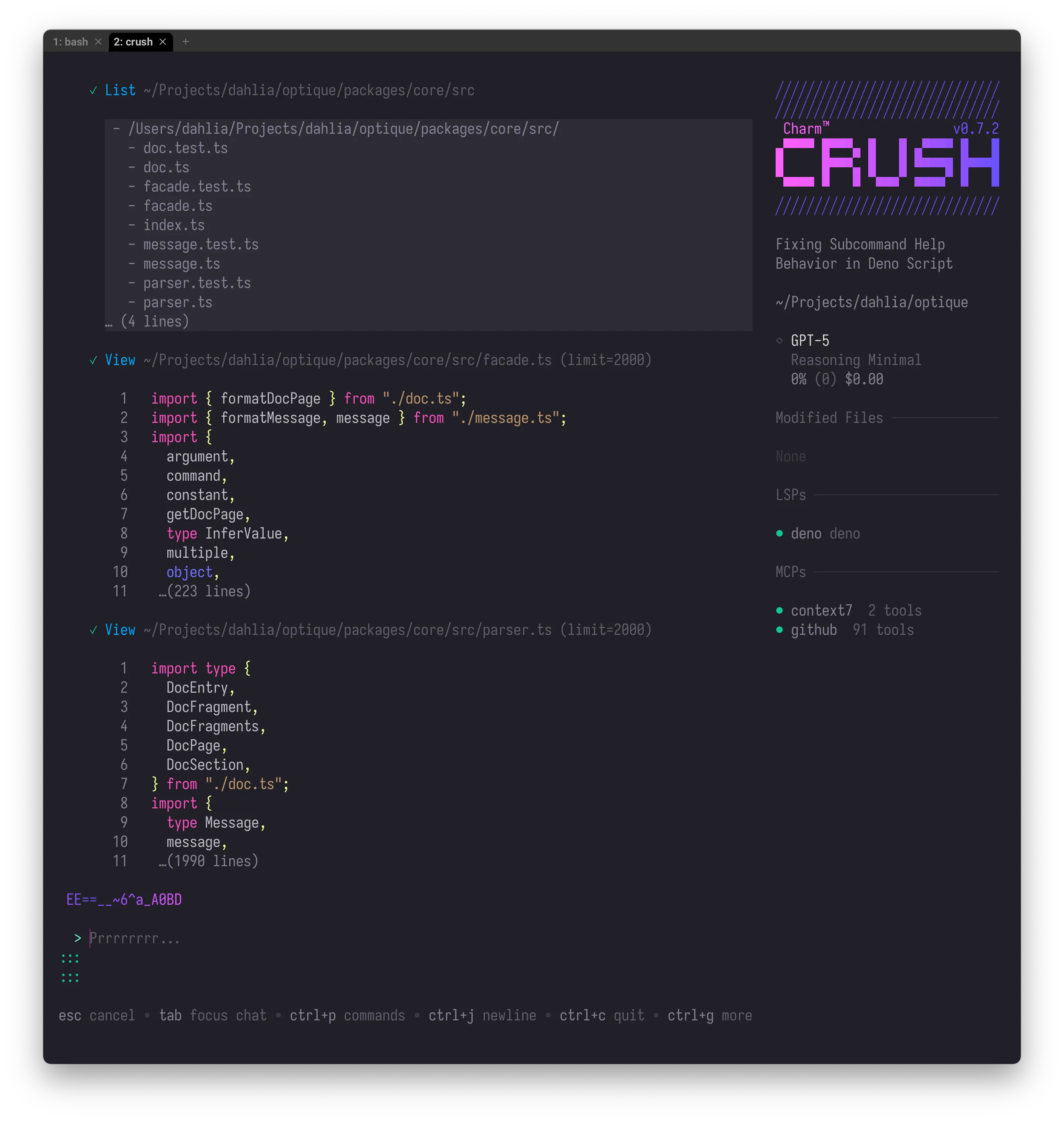Click the green status dot for github
This screenshot has height=1121, width=1064.
coord(779,630)
